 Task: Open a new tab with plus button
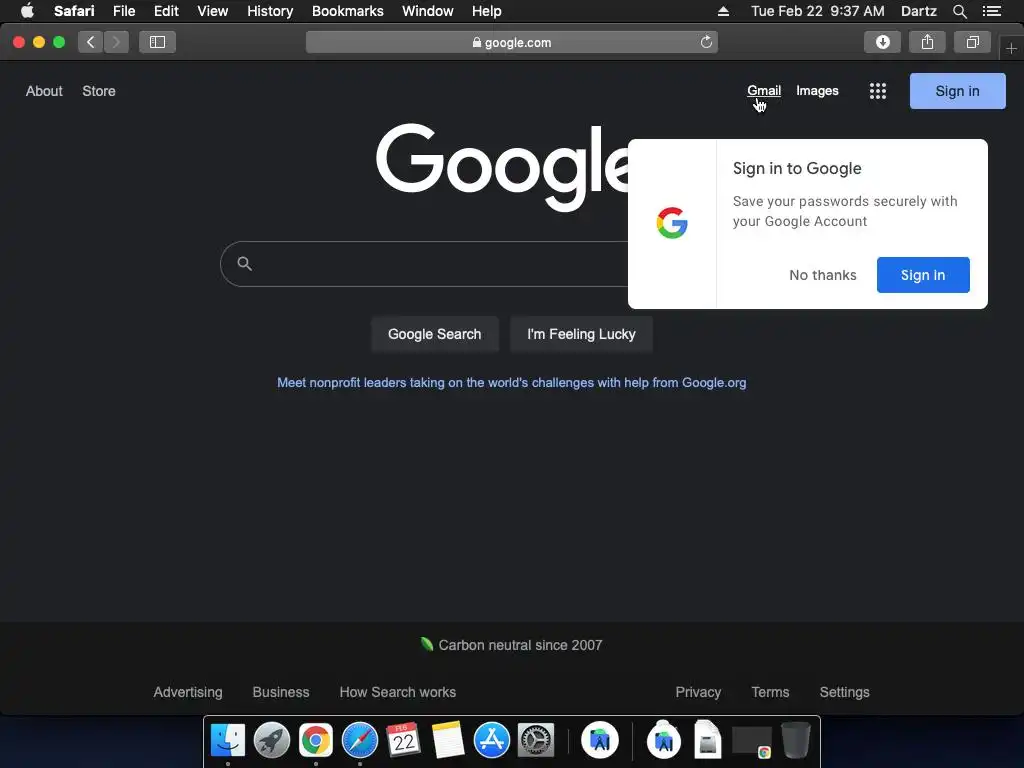click(1011, 48)
